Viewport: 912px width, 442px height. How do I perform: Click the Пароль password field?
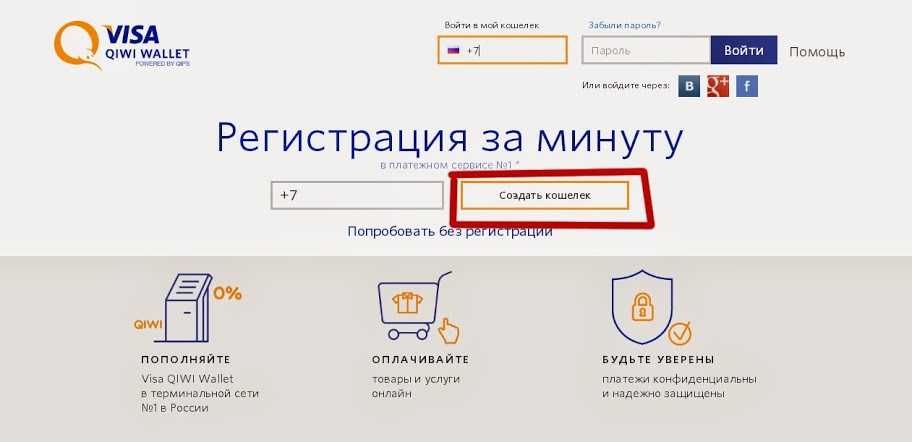click(x=646, y=50)
